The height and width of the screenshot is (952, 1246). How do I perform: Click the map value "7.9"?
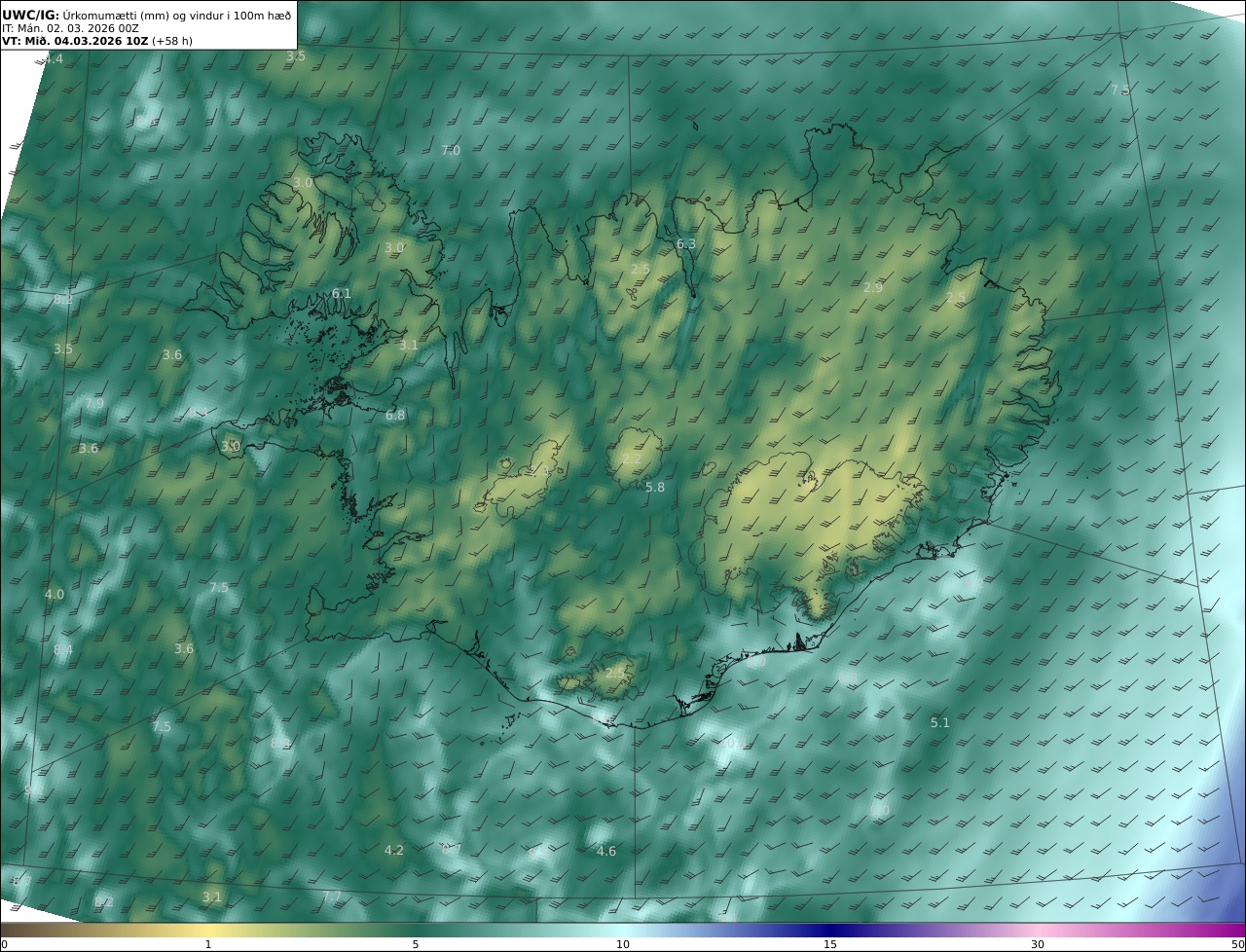[x=94, y=404]
